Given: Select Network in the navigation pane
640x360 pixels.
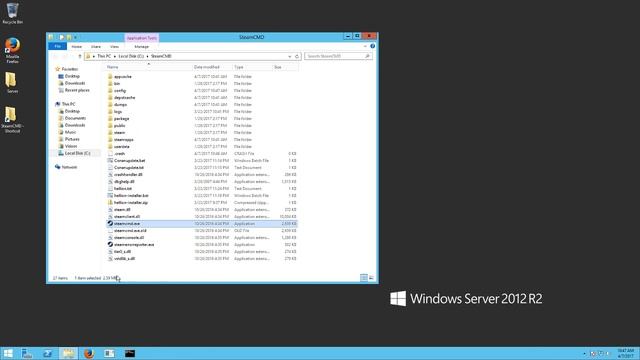Looking at the screenshot, I should (x=69, y=167).
